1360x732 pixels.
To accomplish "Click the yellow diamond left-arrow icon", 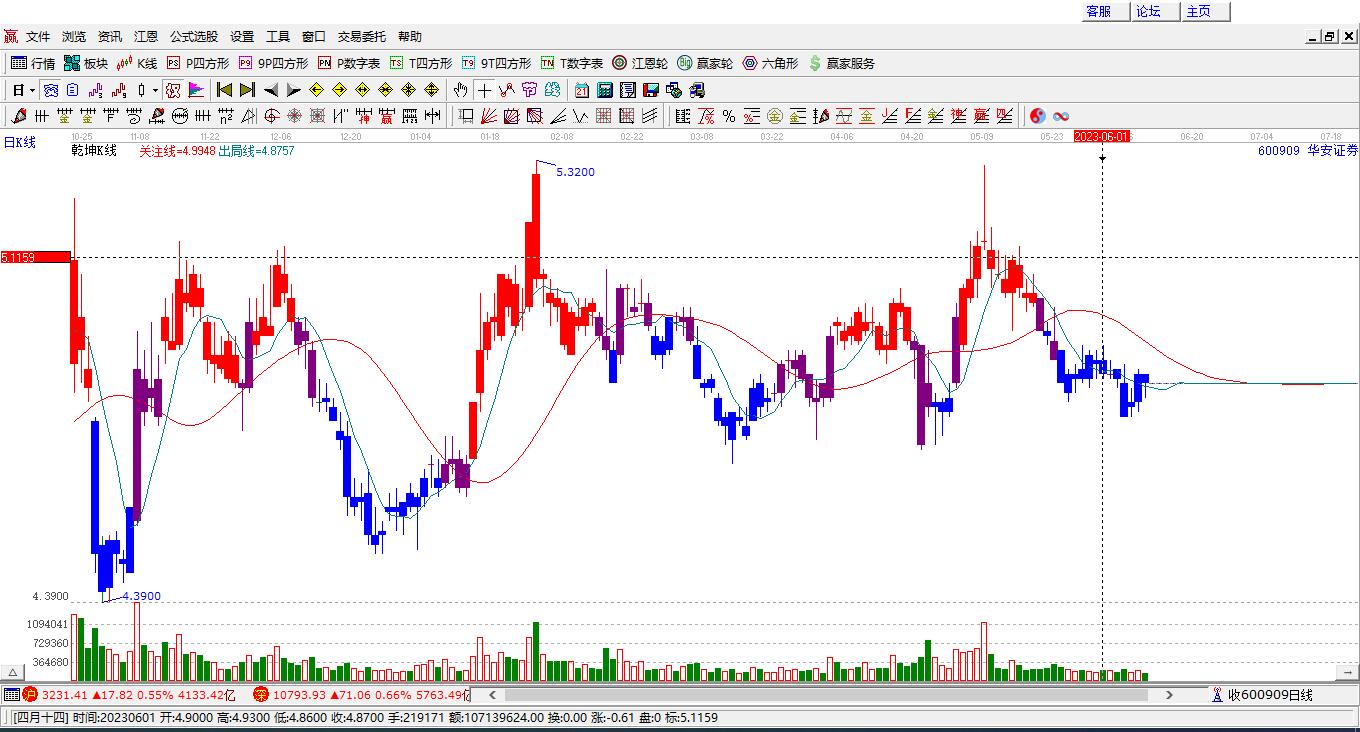I will [317, 90].
